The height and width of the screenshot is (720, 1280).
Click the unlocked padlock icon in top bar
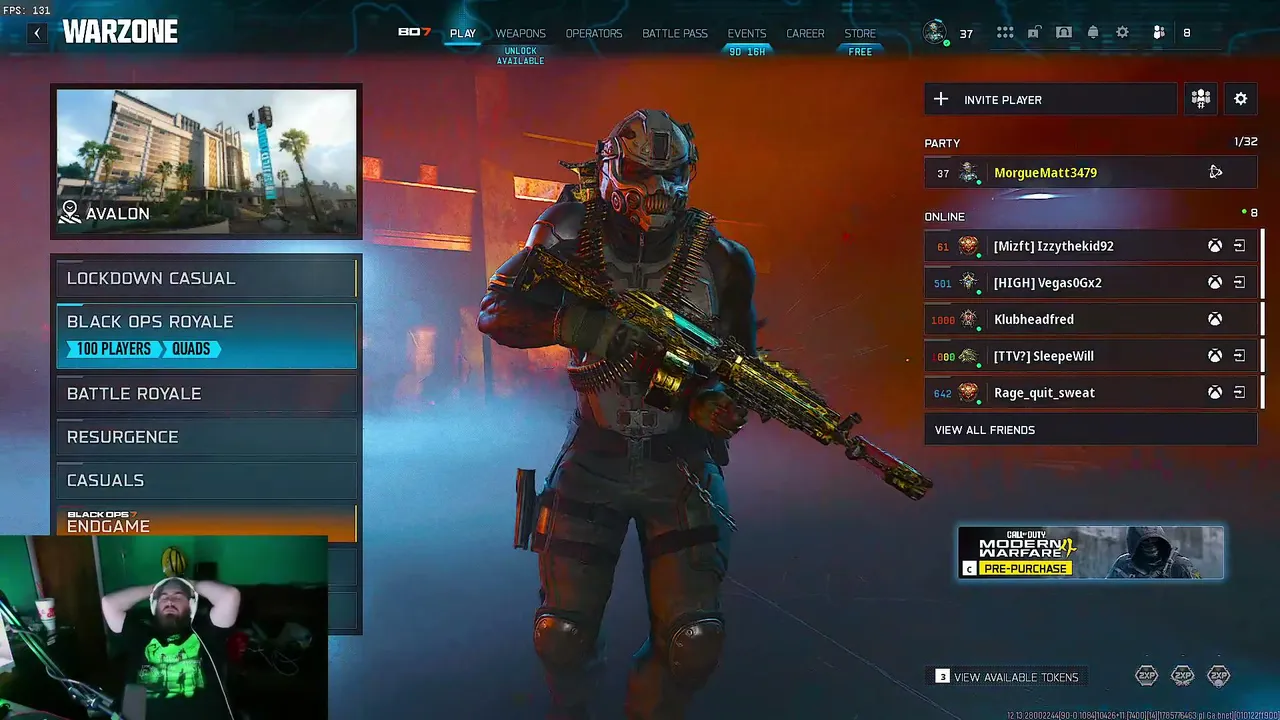[x=1034, y=33]
